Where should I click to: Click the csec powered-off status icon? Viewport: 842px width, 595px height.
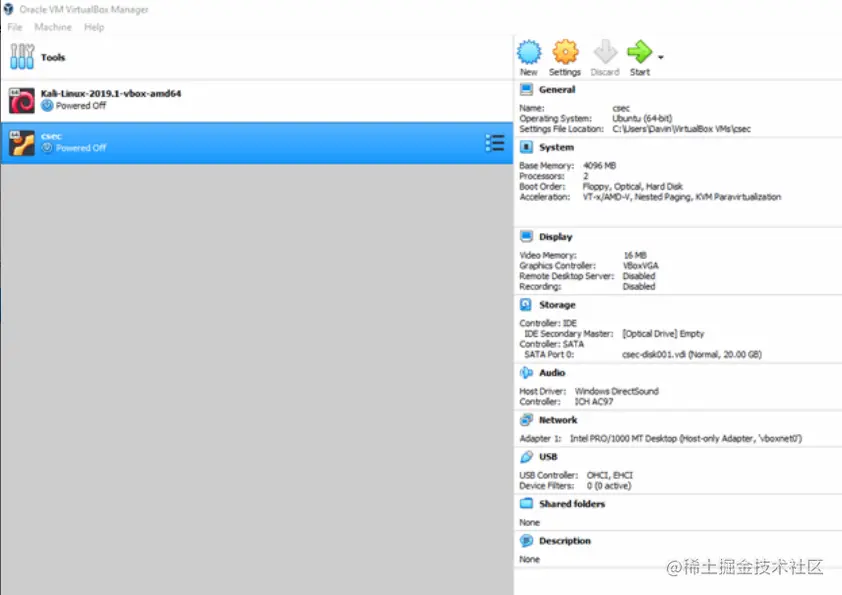[x=47, y=148]
